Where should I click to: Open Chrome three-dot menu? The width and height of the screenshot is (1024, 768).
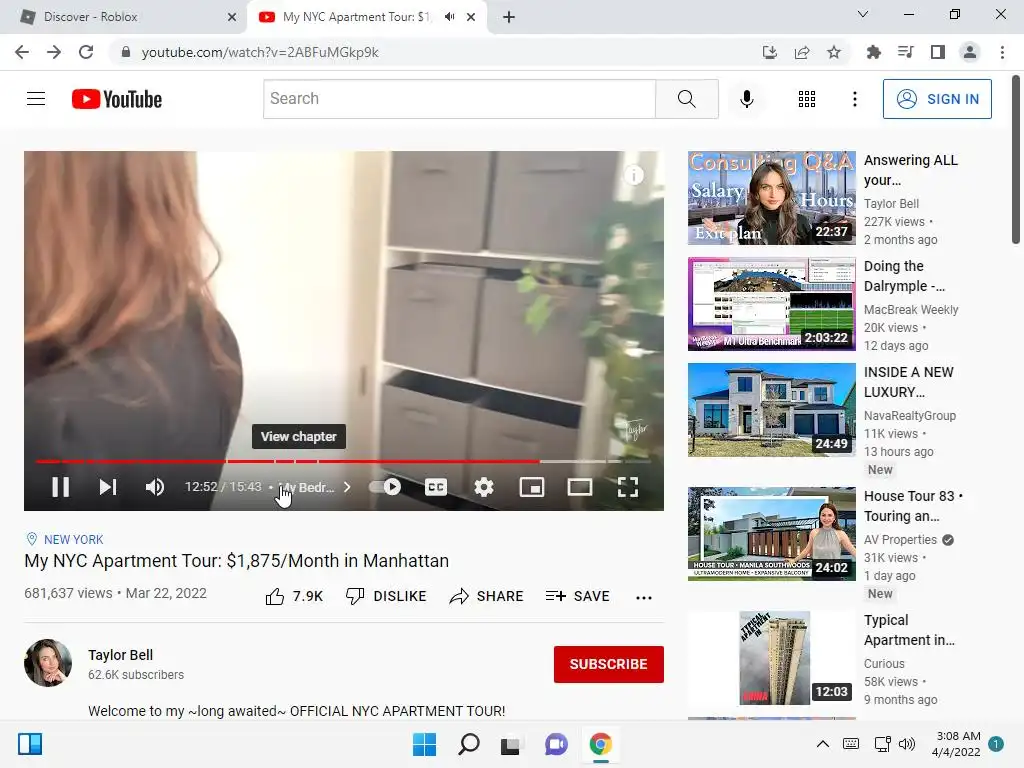tap(1002, 52)
